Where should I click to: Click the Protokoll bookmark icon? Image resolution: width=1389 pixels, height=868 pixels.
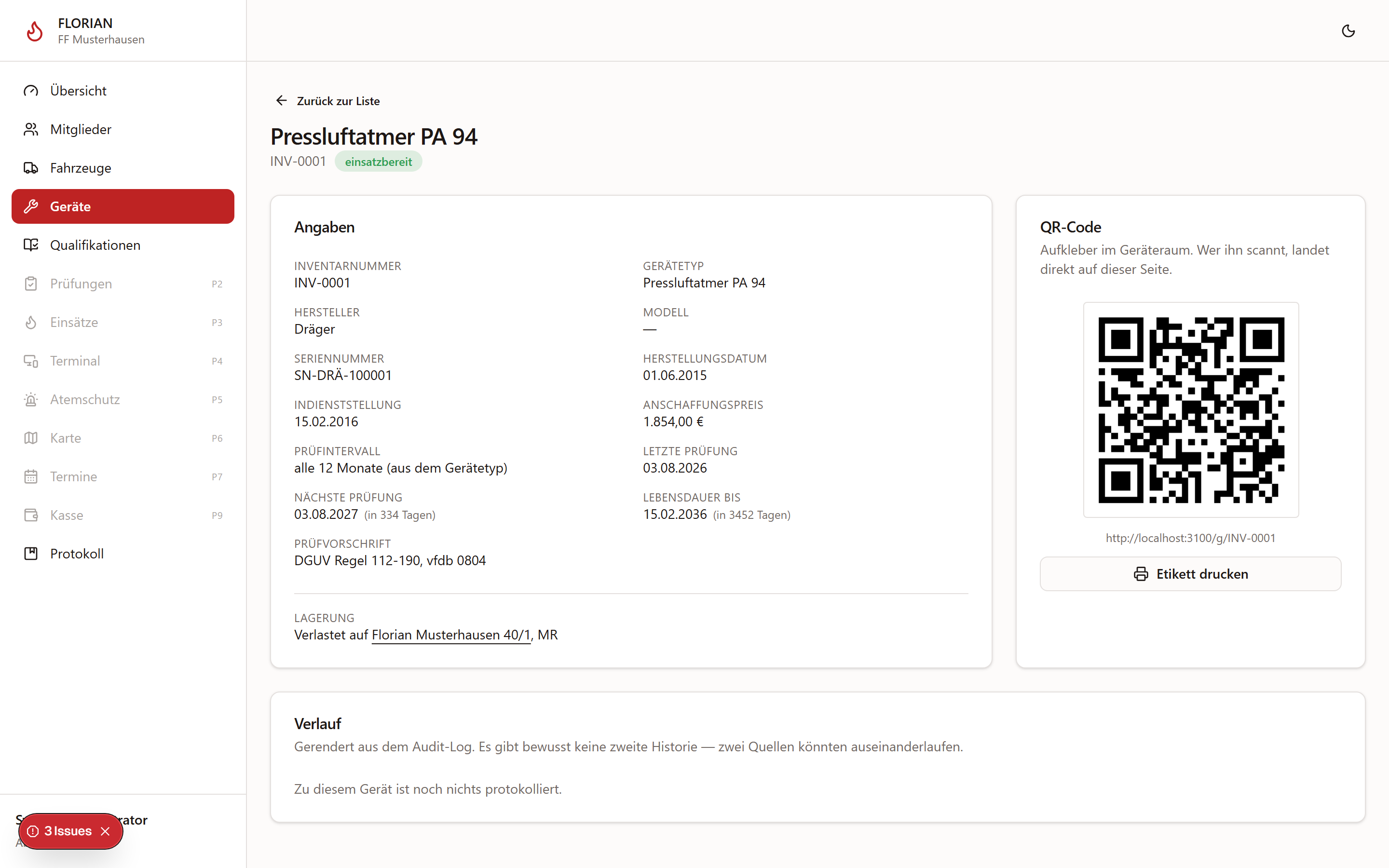pyautogui.click(x=31, y=554)
